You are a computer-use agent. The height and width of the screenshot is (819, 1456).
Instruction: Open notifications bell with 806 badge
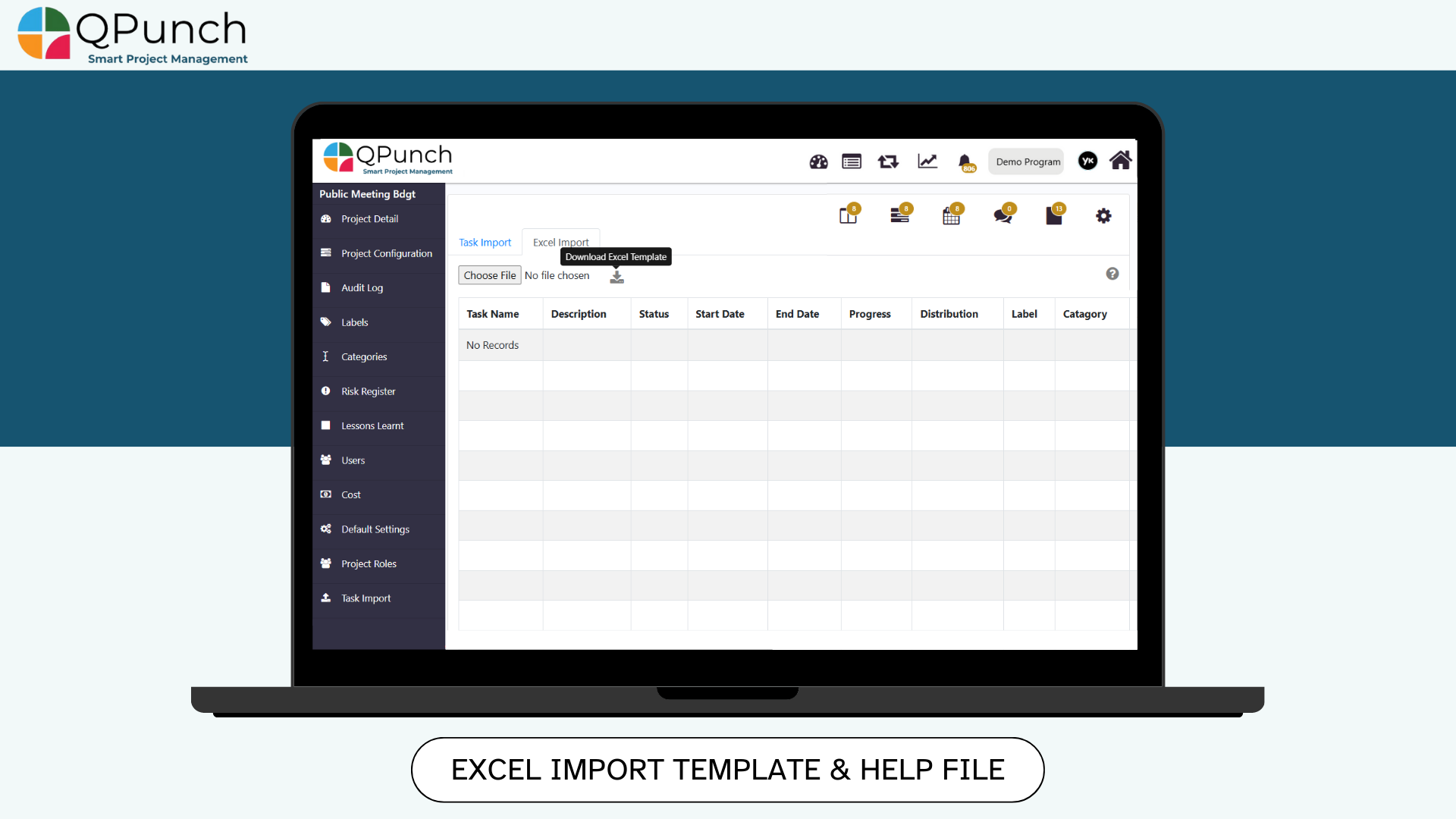tap(965, 162)
